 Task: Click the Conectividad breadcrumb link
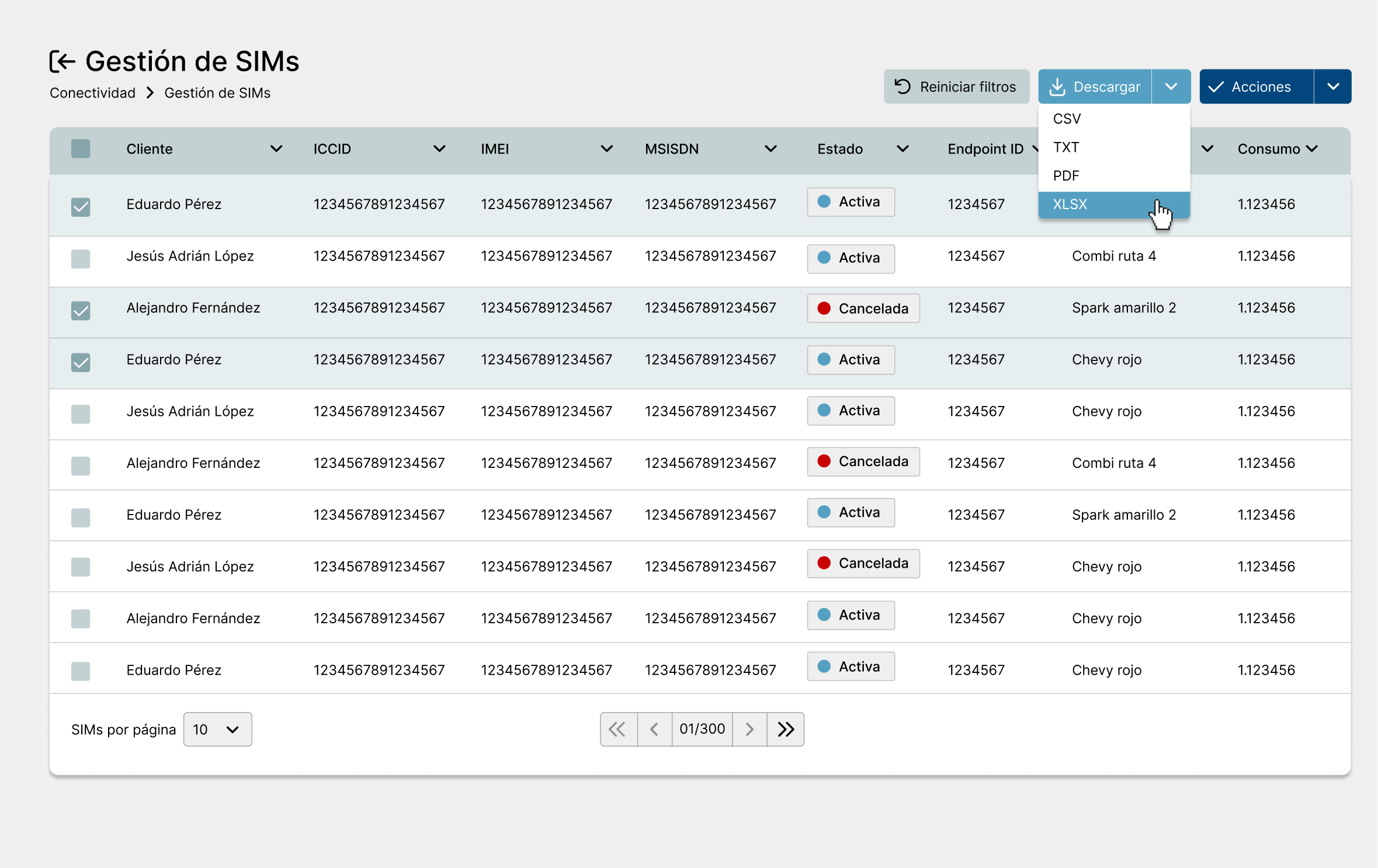tap(92, 93)
